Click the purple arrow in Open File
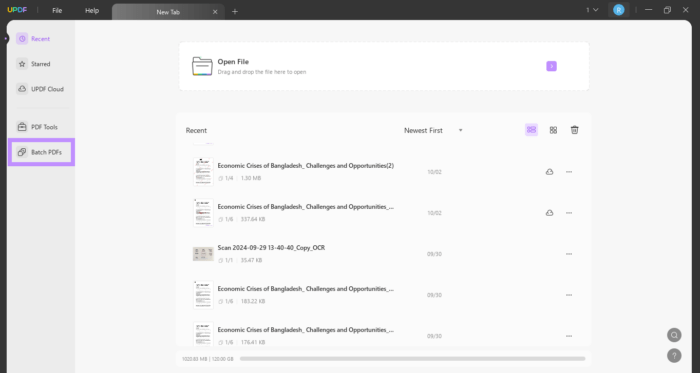 [x=551, y=66]
